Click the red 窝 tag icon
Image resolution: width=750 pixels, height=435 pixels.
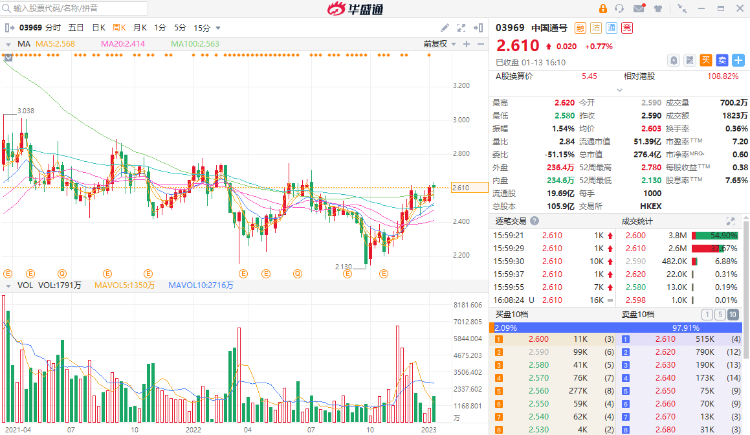click(627, 28)
